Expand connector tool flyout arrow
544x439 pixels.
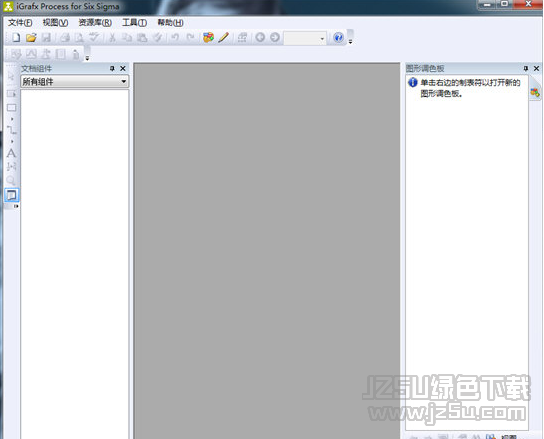click(12, 142)
